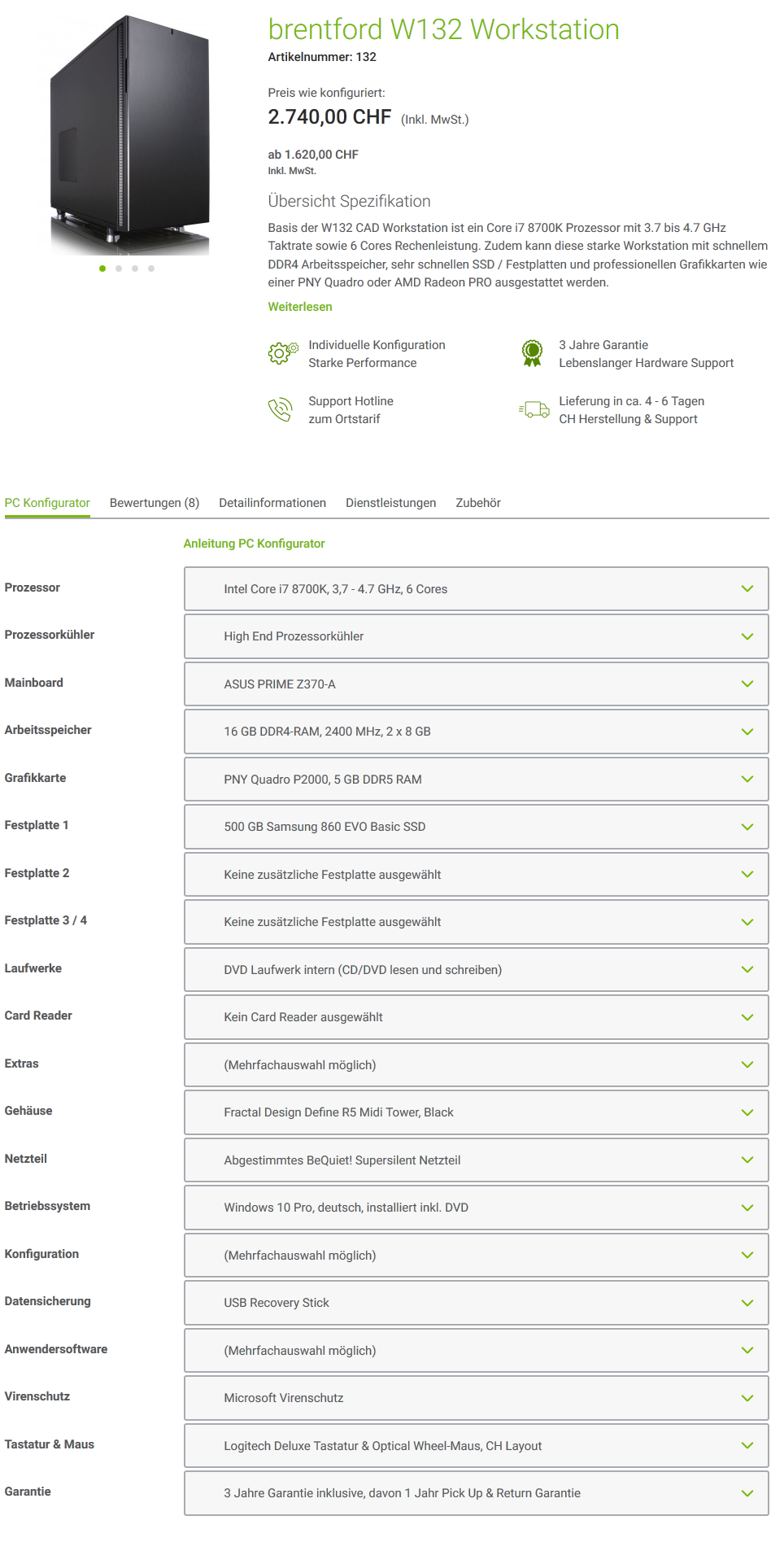Click the Weiterlesen link

(300, 307)
